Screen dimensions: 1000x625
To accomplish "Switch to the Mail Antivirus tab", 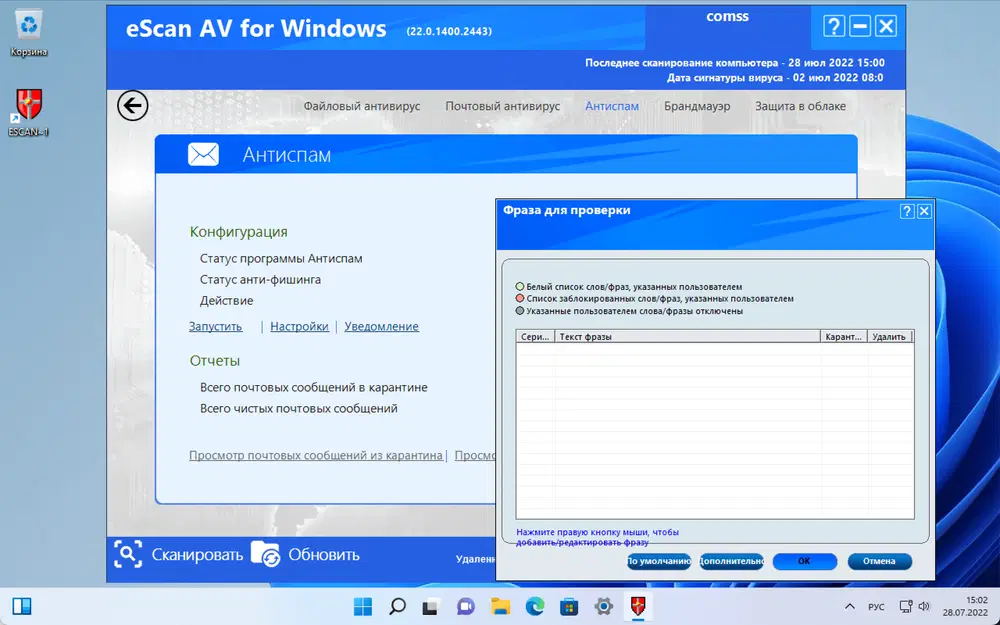I will point(503,106).
